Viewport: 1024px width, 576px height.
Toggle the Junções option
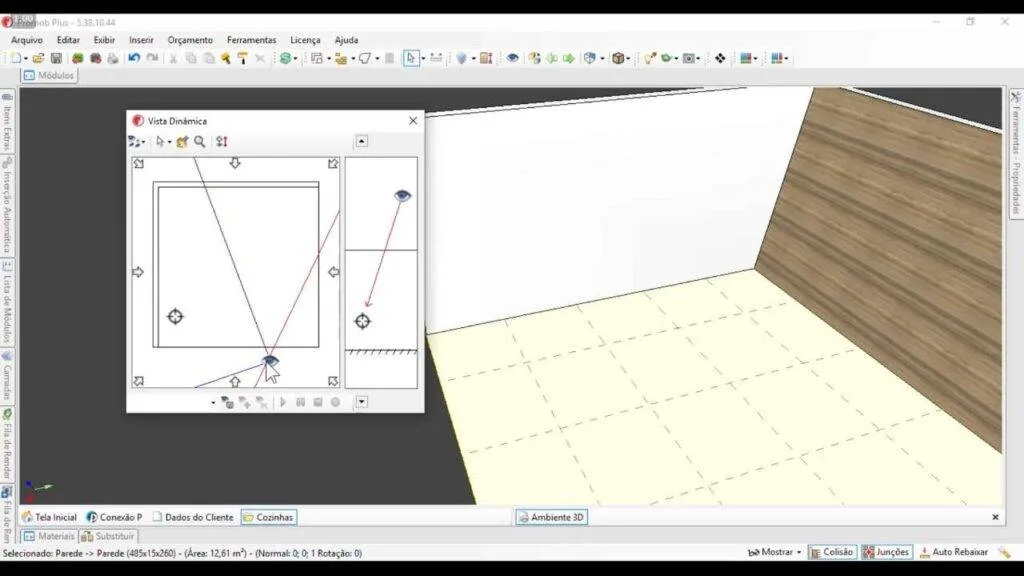[886, 552]
